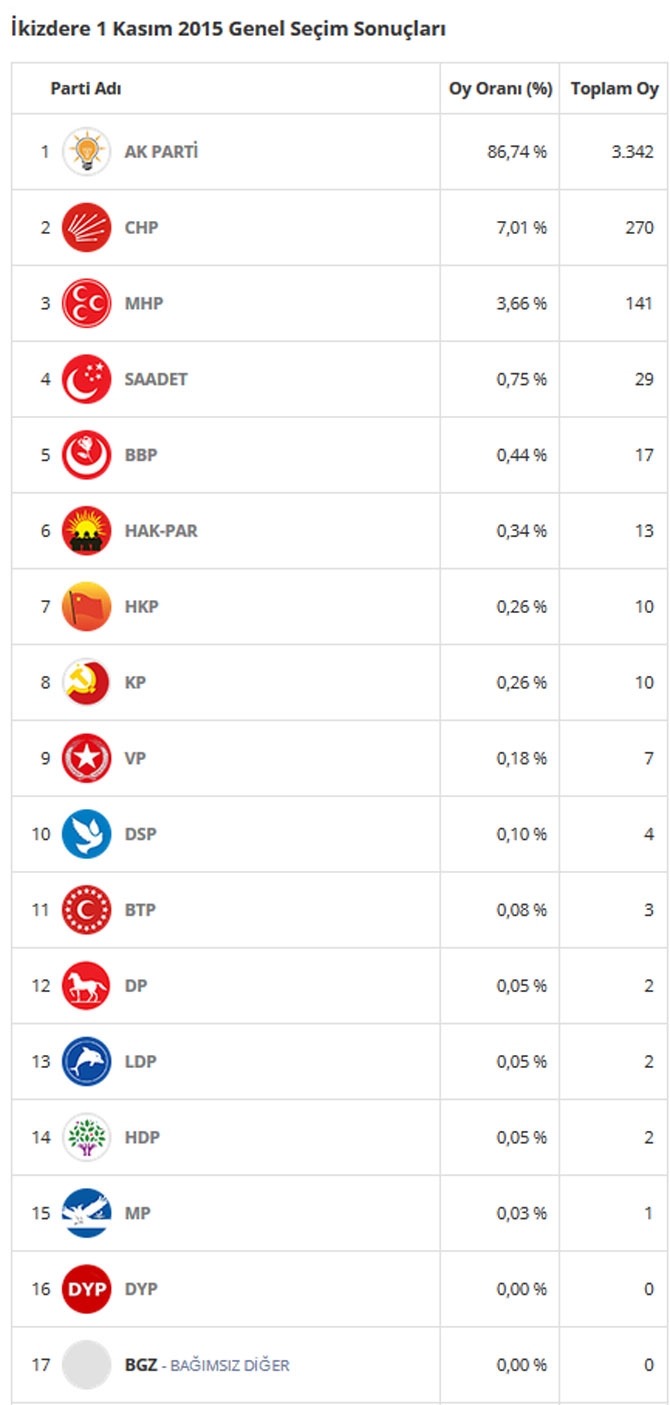Click the HAK-PAR sun logo

tap(86, 531)
